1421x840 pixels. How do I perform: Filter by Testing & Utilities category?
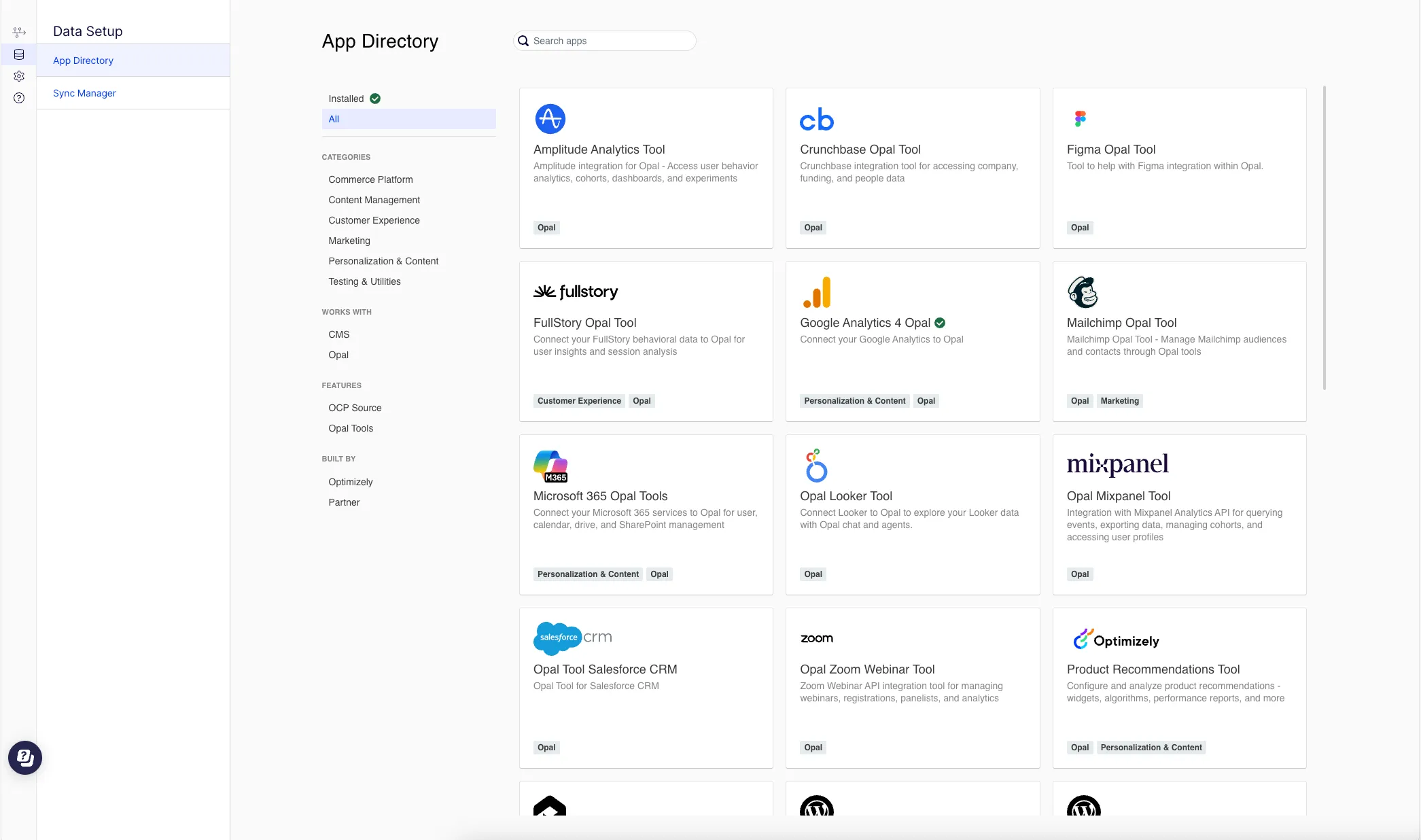pos(365,281)
